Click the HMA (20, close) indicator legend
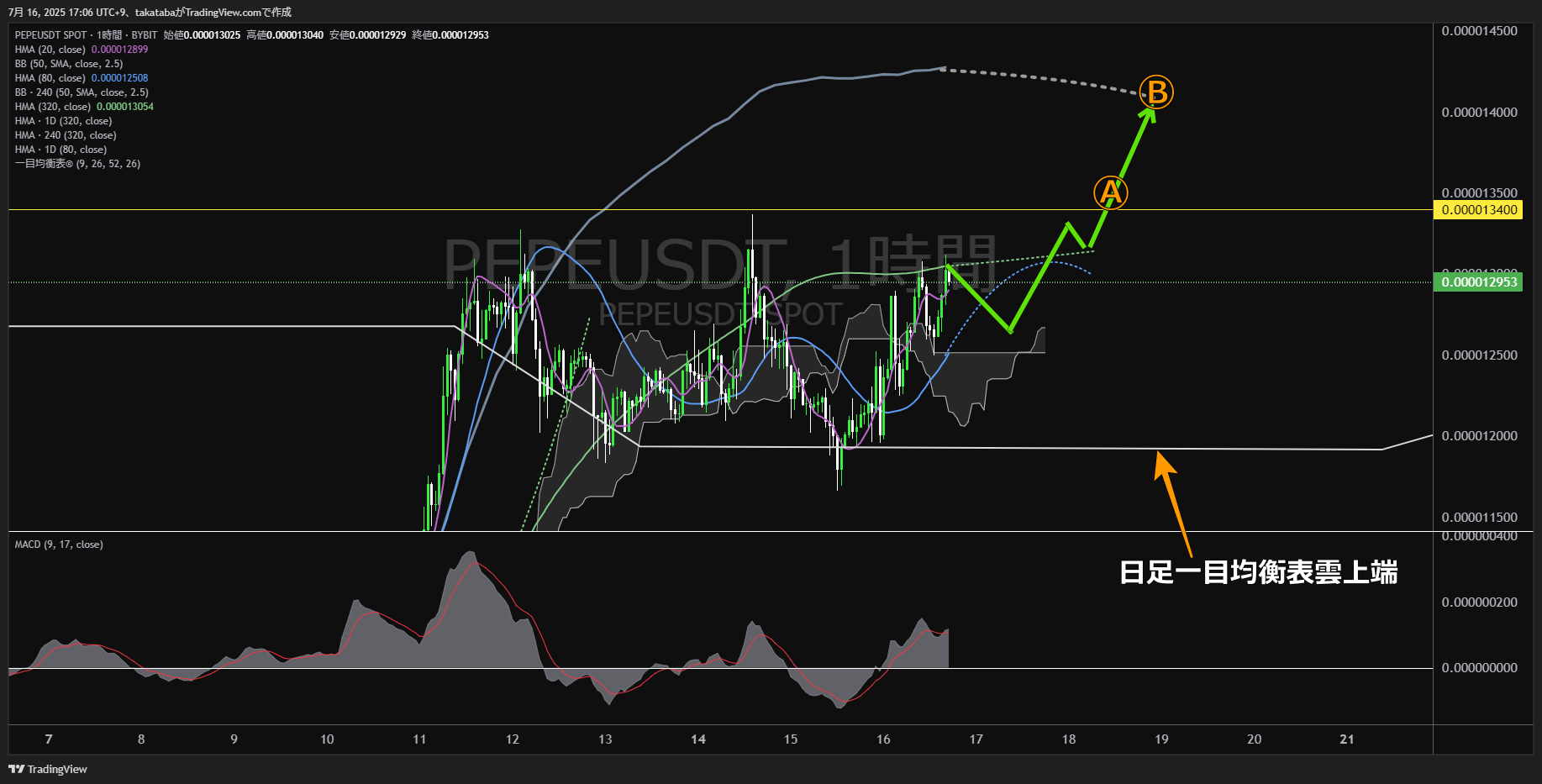Image resolution: width=1542 pixels, height=784 pixels. pos(82,50)
